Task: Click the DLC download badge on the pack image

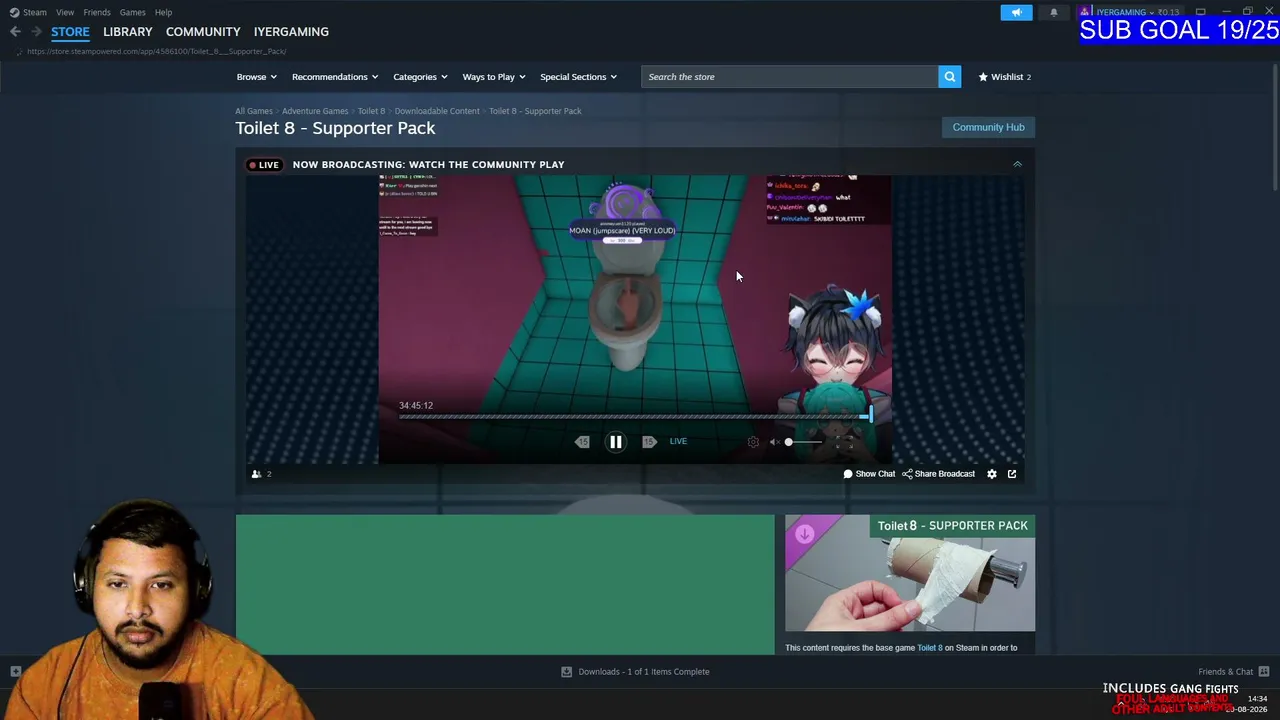Action: (804, 534)
